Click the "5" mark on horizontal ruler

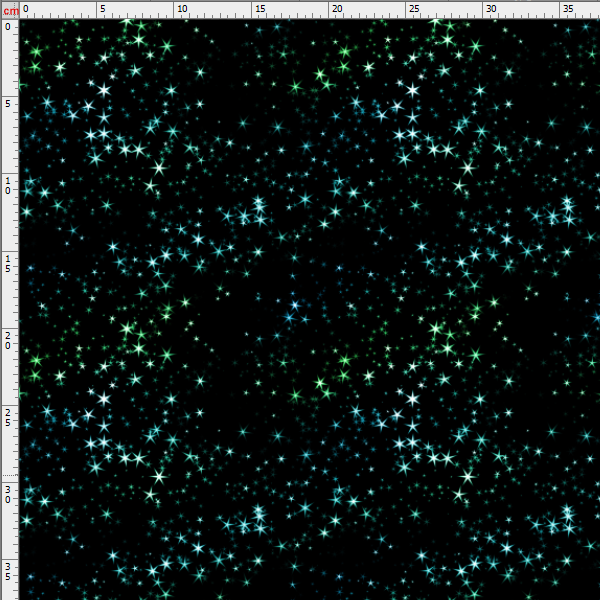[x=103, y=9]
